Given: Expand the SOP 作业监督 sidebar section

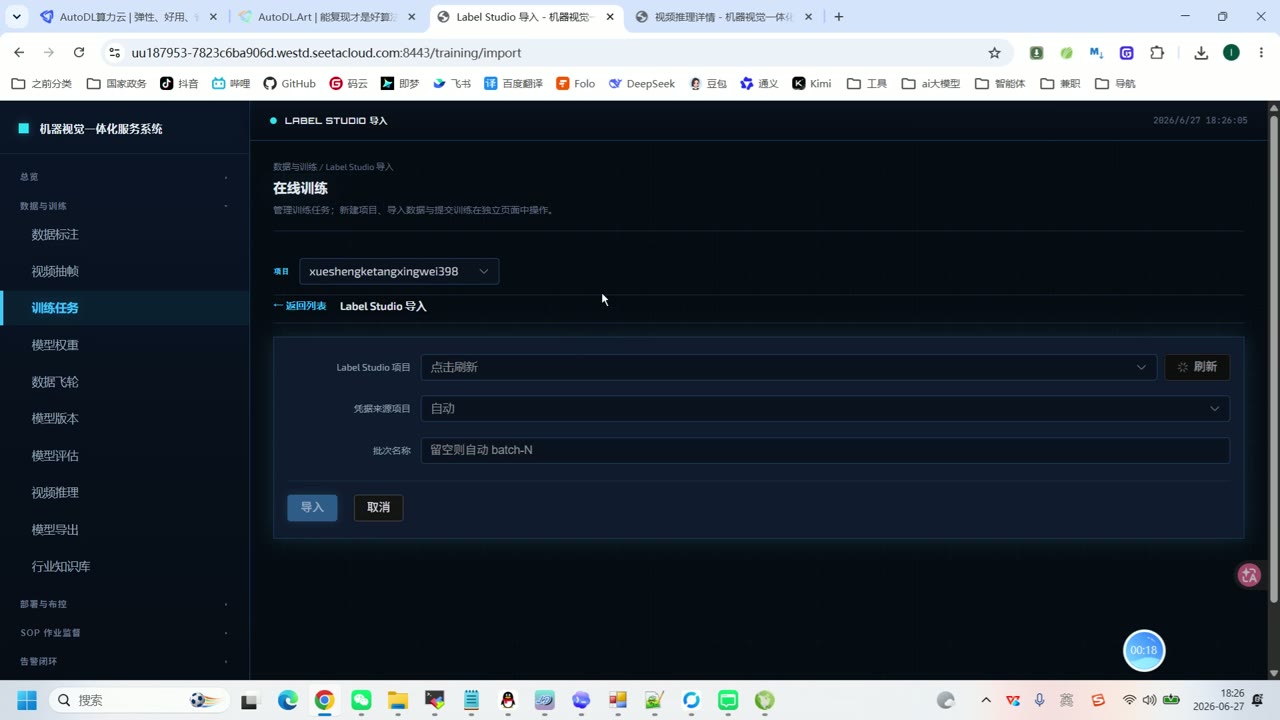Looking at the screenshot, I should pos(125,633).
